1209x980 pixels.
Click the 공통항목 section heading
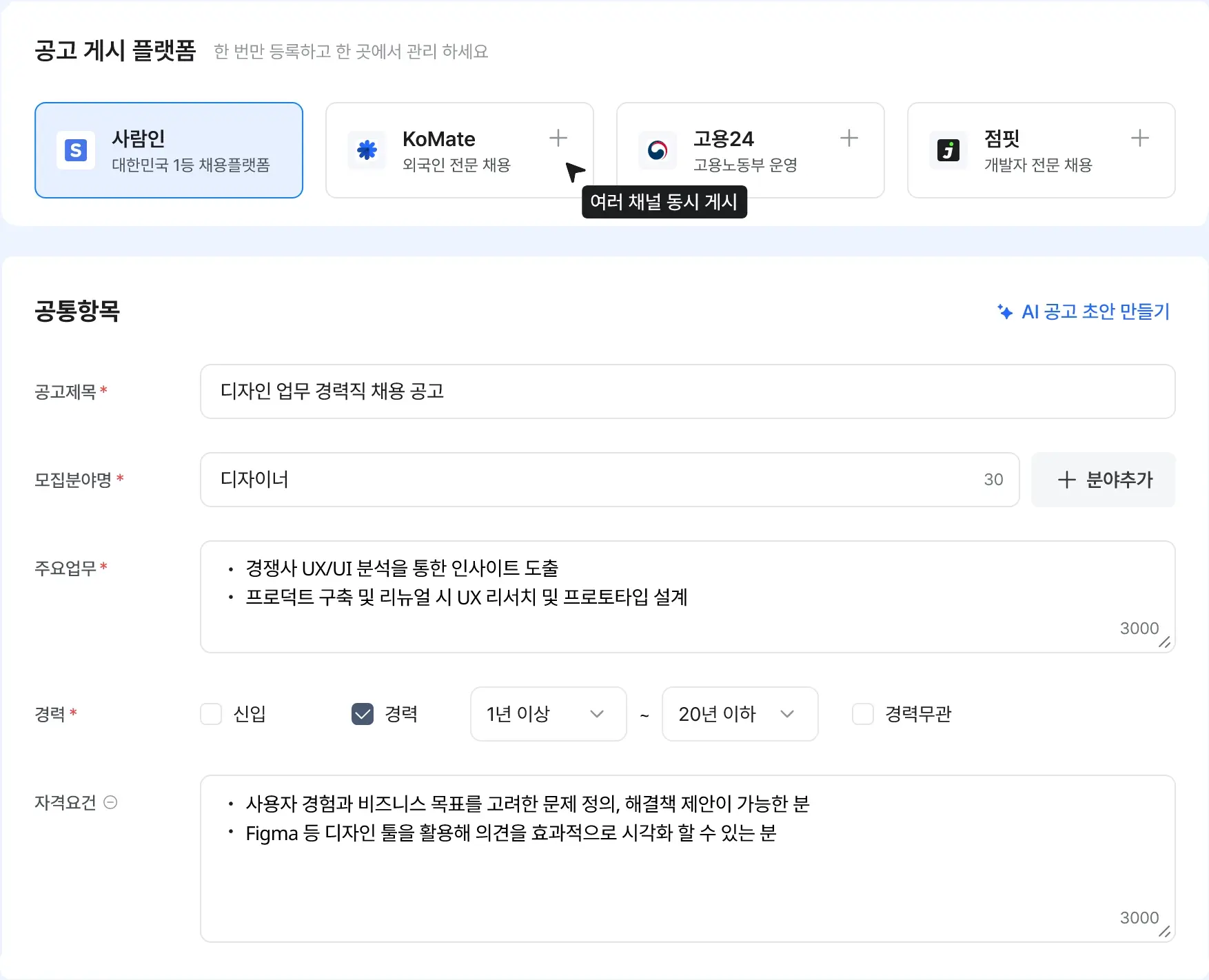click(77, 311)
